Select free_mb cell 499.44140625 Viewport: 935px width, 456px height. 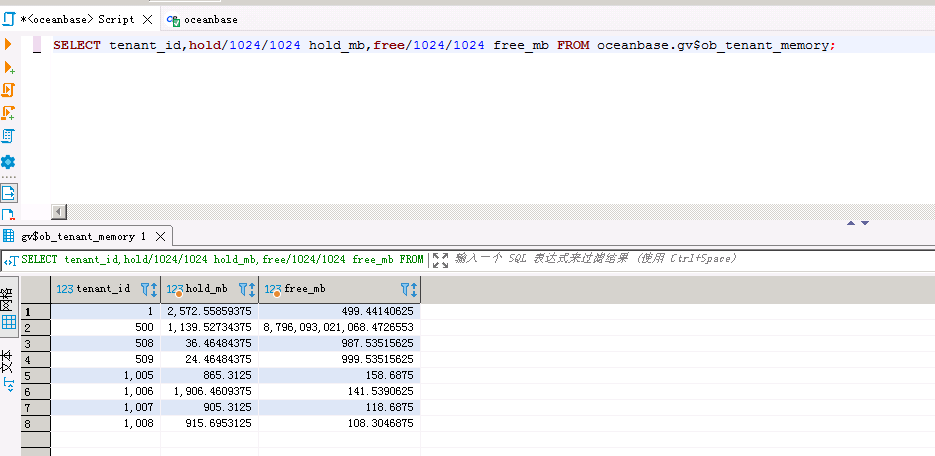point(339,311)
